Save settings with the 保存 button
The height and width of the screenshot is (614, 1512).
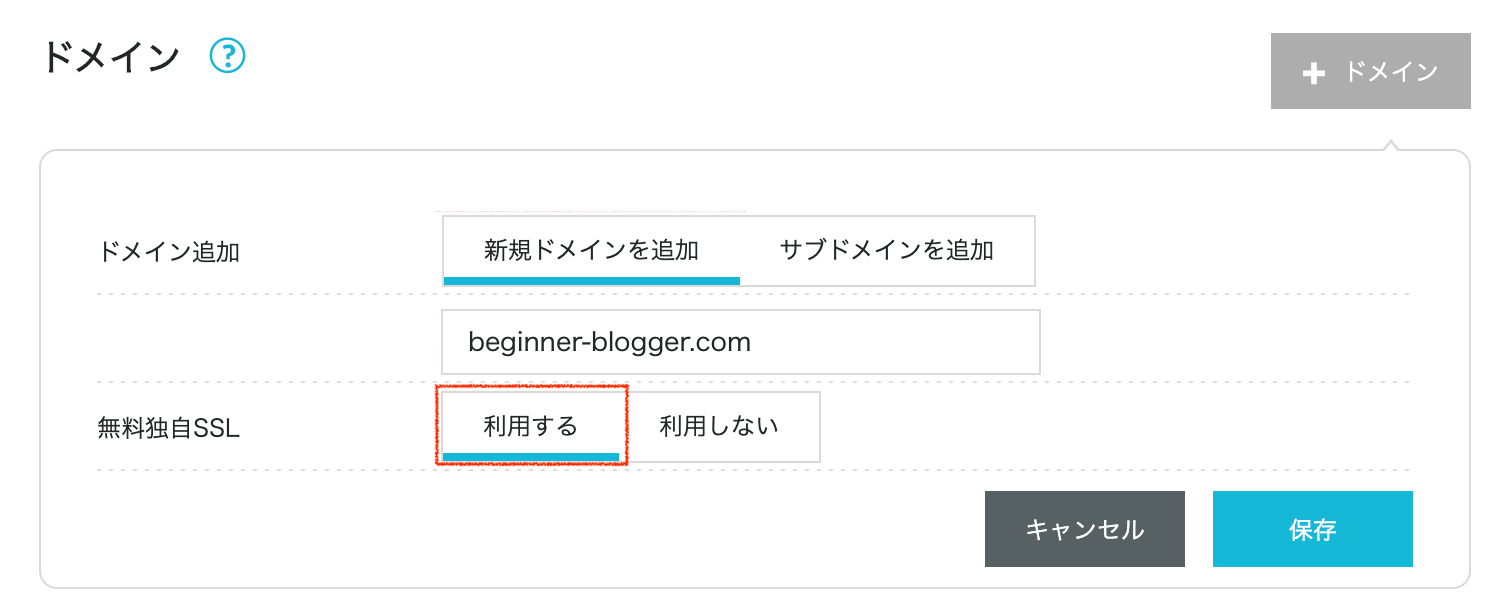[x=1312, y=529]
